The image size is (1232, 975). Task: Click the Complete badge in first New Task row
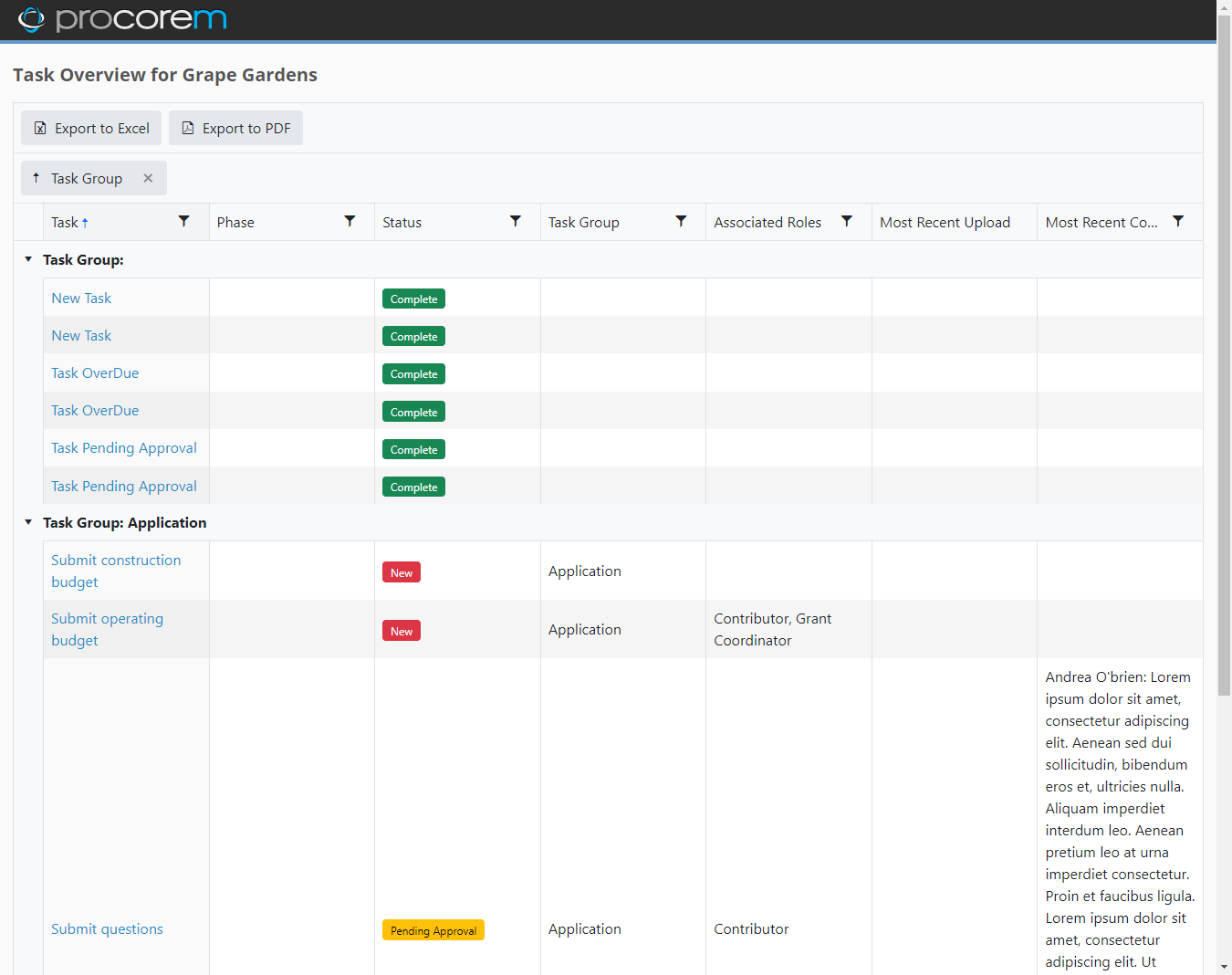(413, 299)
